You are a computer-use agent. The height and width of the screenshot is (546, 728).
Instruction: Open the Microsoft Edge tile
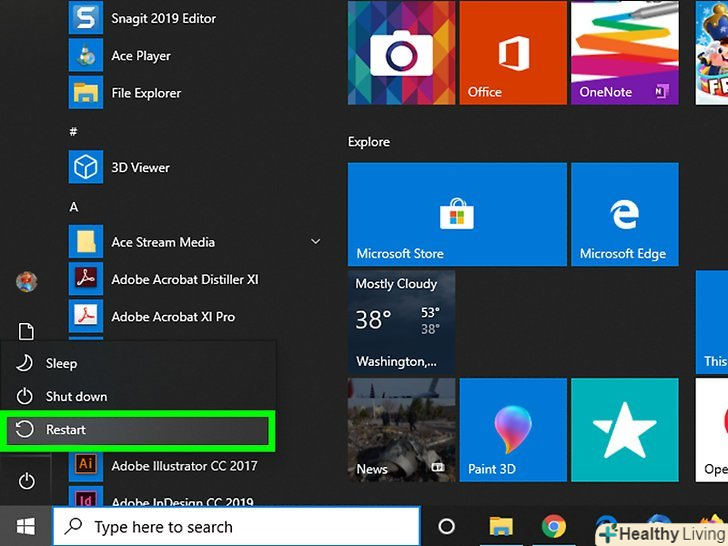[x=623, y=214]
